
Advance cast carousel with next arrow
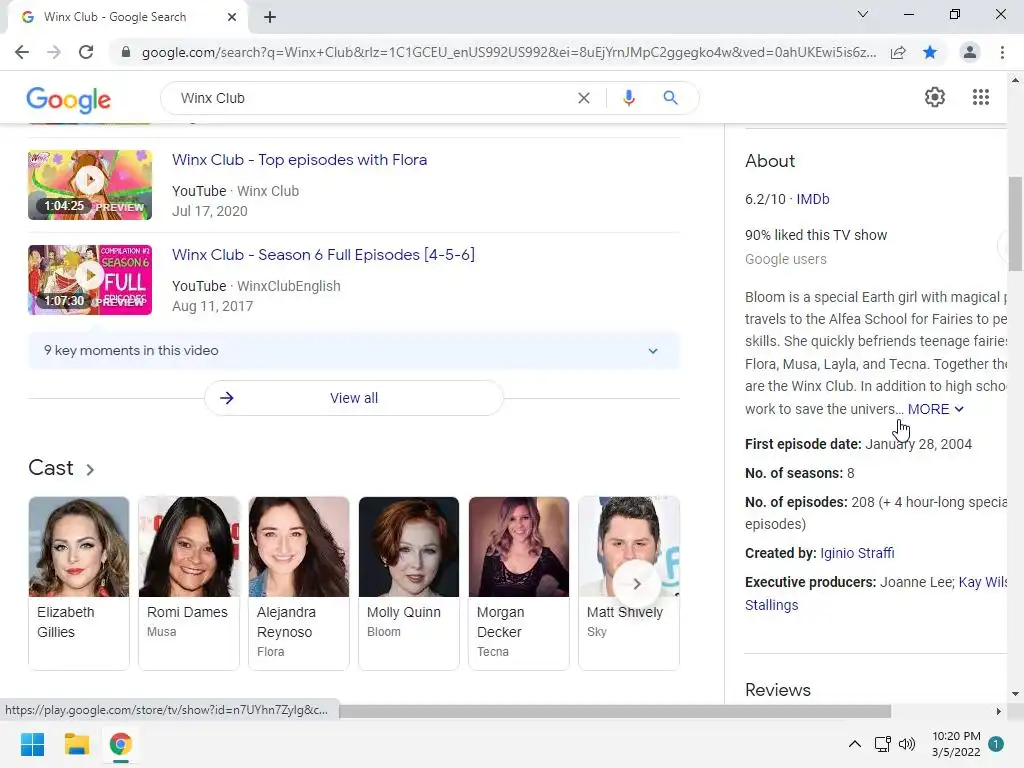637,584
